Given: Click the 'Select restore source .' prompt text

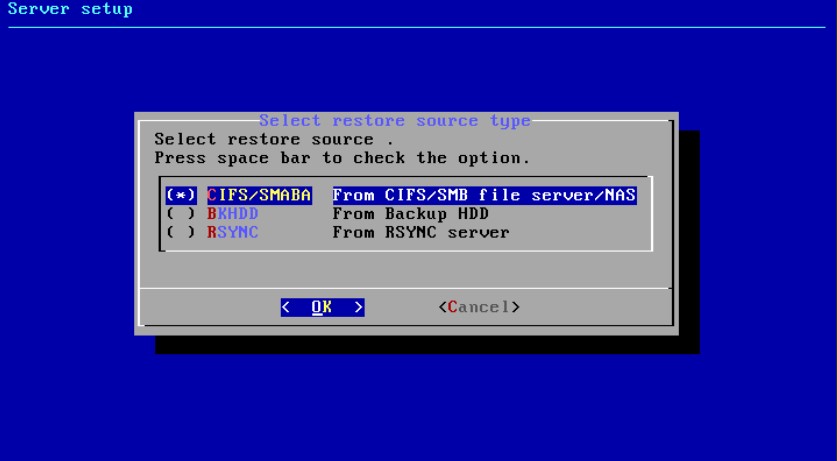Looking at the screenshot, I should [x=267, y=139].
